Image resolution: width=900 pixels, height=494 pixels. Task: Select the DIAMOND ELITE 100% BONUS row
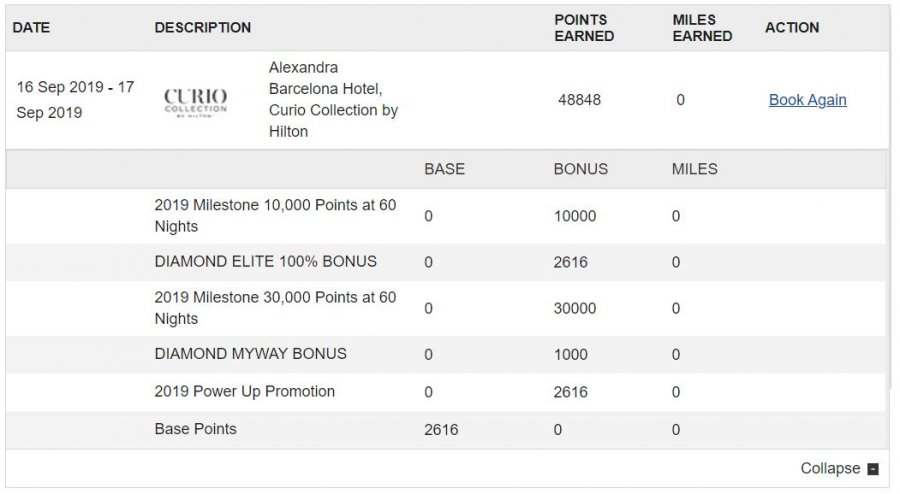(x=266, y=262)
